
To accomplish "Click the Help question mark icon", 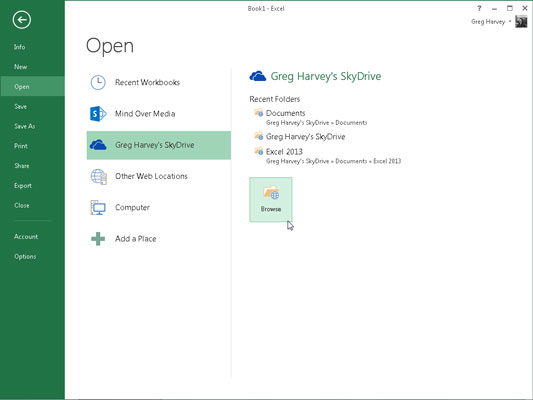I will pyautogui.click(x=479, y=8).
